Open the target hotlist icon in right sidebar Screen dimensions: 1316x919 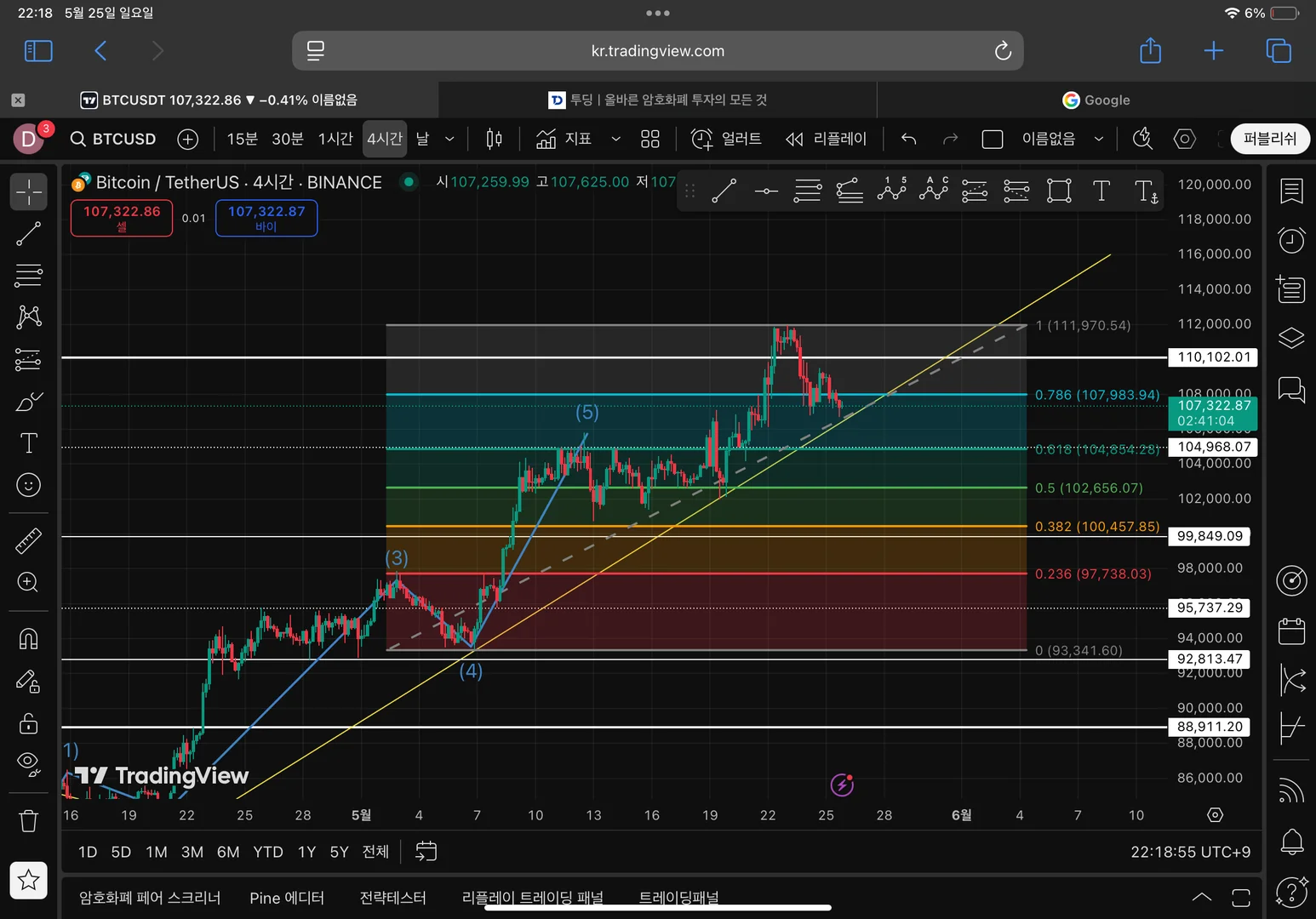click(1291, 581)
